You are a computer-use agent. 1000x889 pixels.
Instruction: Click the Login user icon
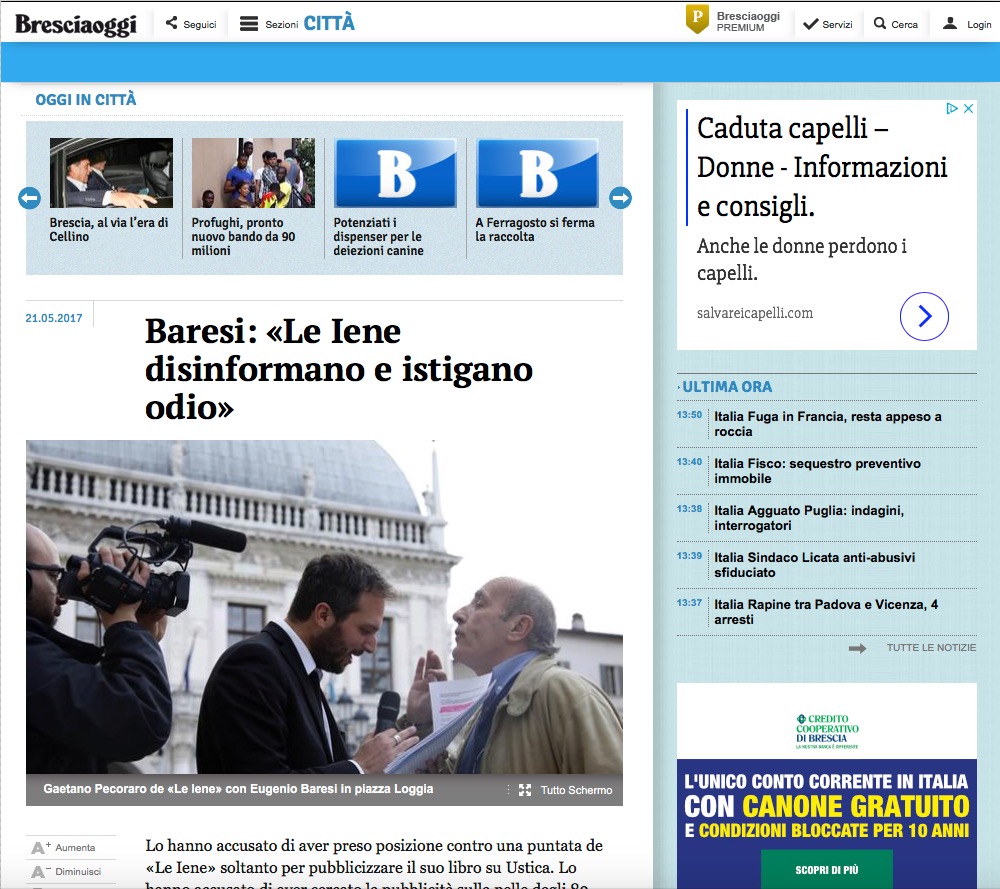point(950,24)
